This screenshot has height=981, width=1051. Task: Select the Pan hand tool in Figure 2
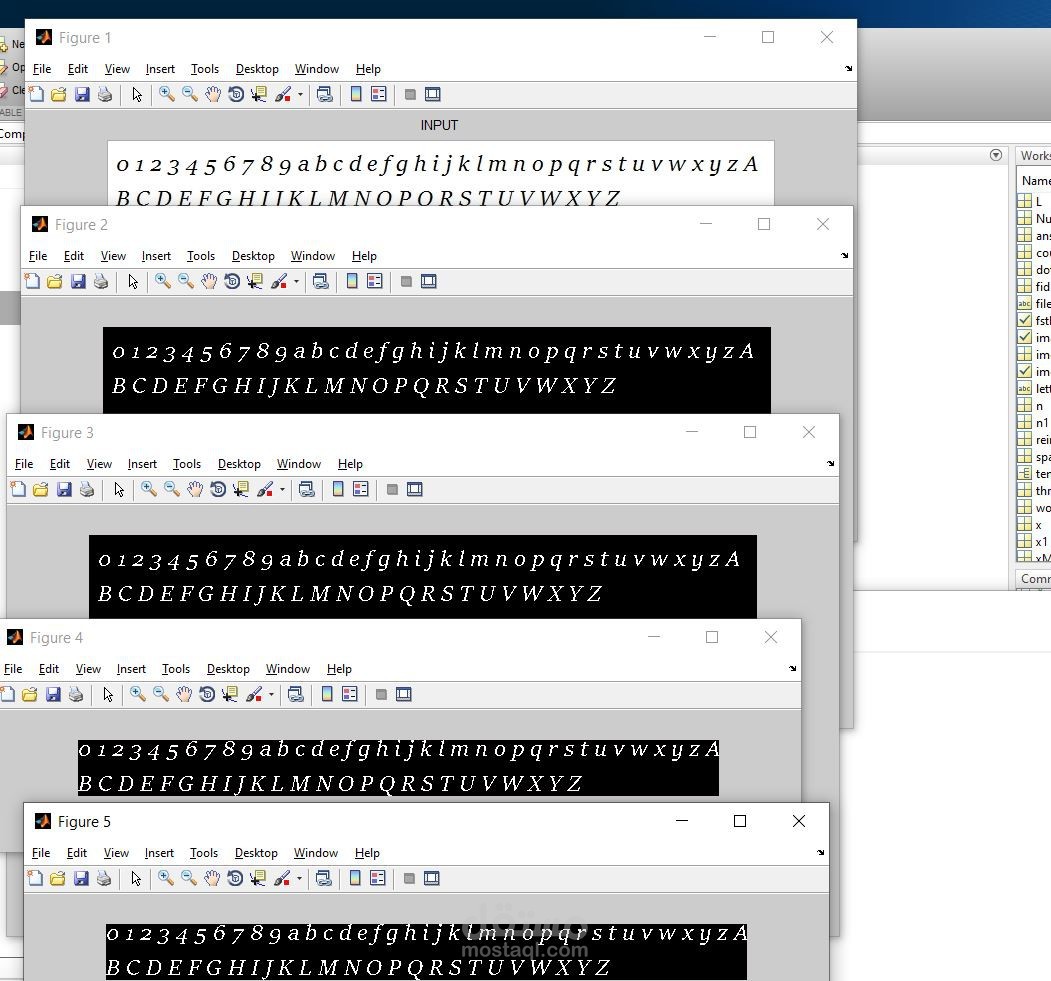(208, 282)
